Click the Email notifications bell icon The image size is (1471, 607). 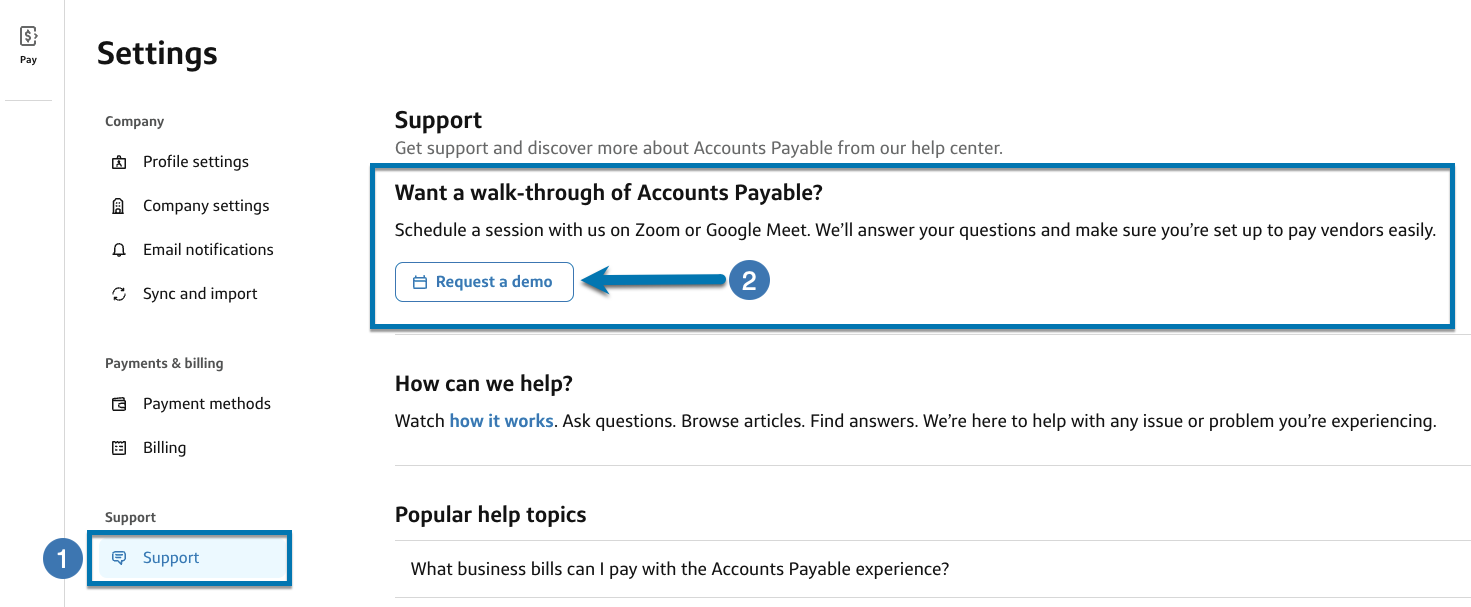(120, 249)
